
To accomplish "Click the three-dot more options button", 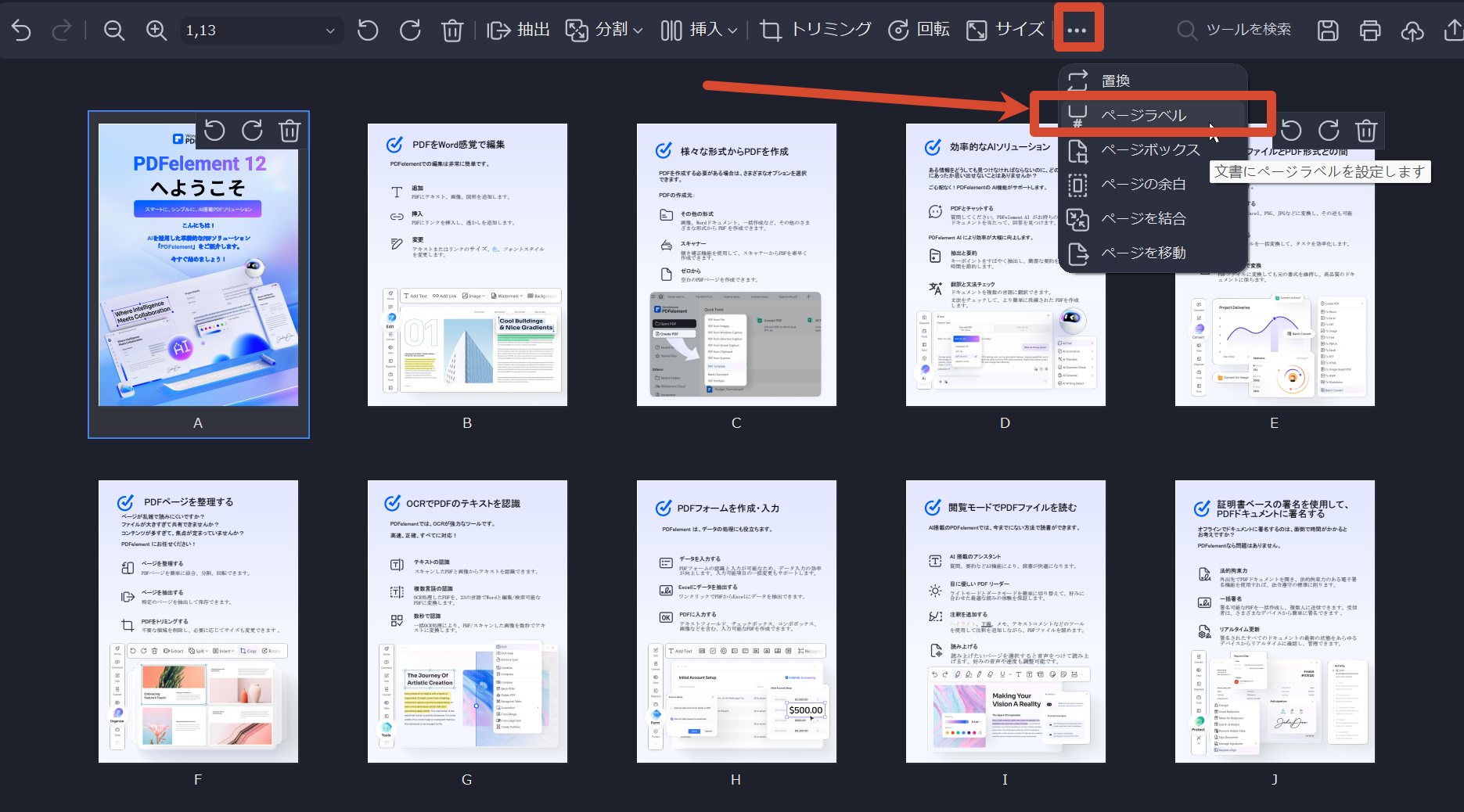I will pos(1077,30).
